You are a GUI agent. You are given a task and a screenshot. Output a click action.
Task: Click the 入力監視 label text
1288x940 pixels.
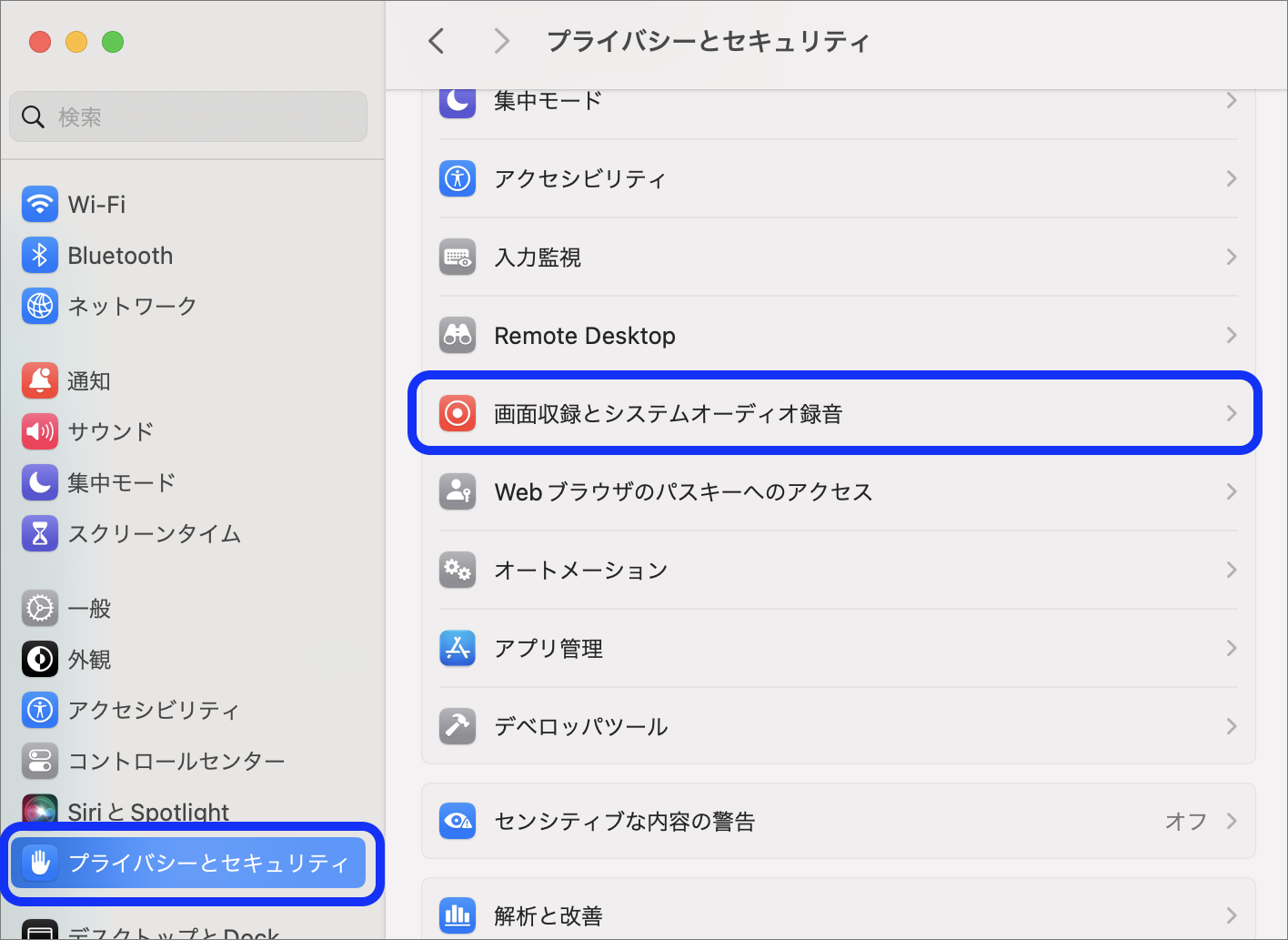pyautogui.click(x=538, y=258)
